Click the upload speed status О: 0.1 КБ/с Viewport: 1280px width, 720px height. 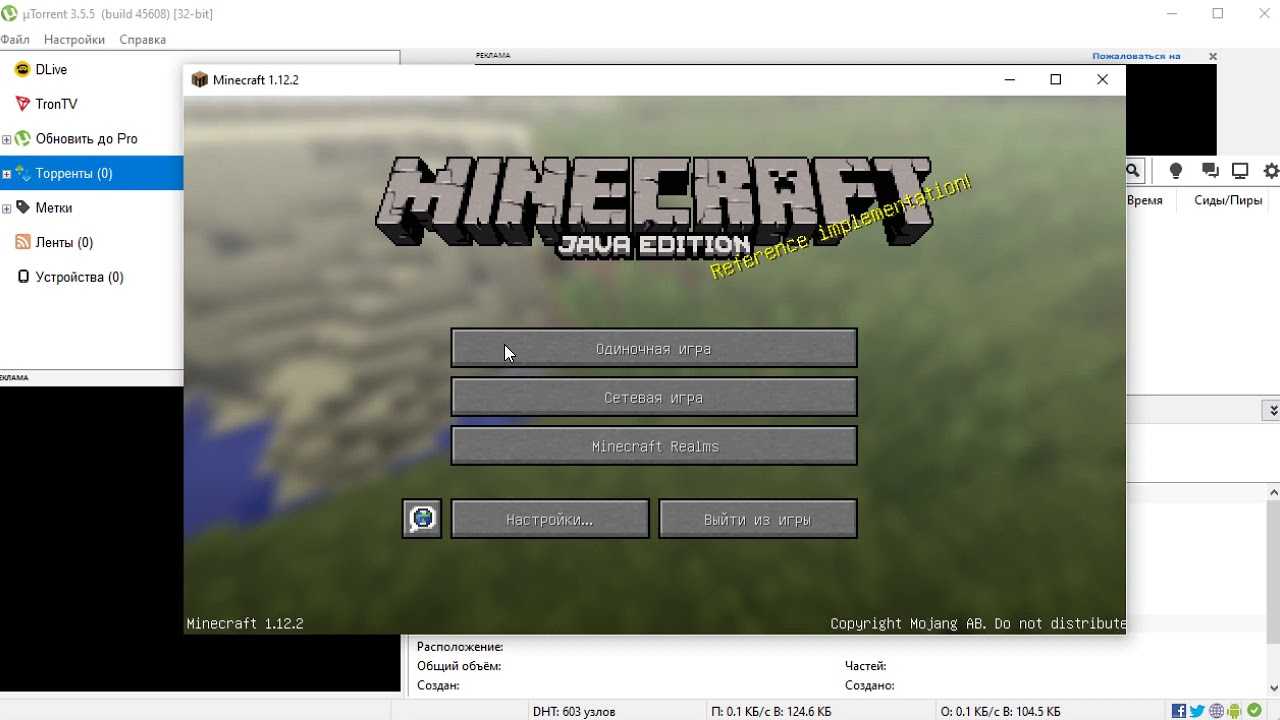pos(1000,712)
